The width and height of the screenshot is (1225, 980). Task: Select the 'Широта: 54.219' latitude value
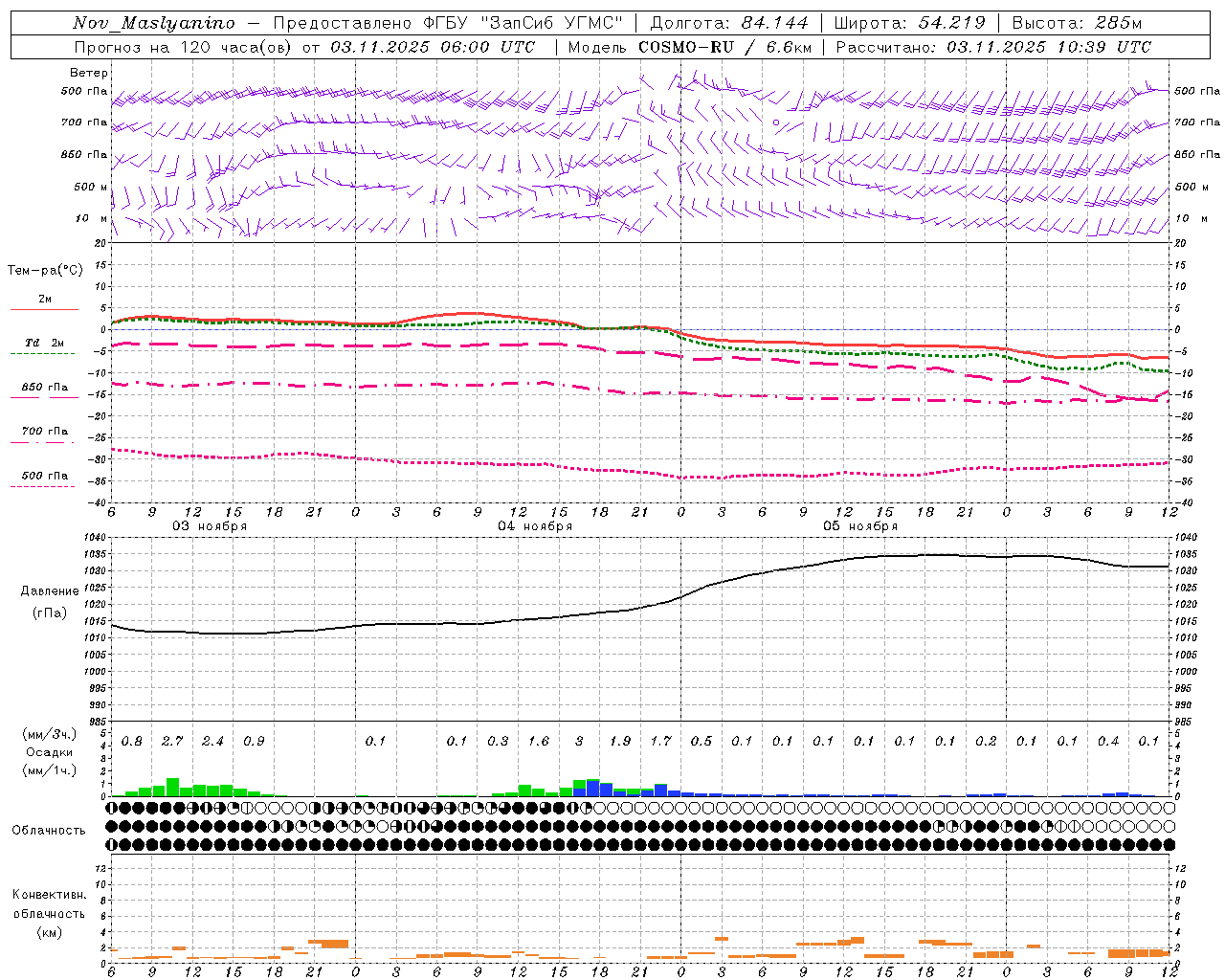pyautogui.click(x=909, y=23)
